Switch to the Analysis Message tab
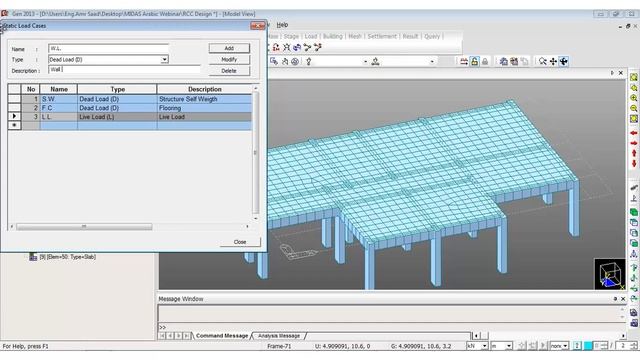This screenshot has width=640, height=360. [279, 336]
